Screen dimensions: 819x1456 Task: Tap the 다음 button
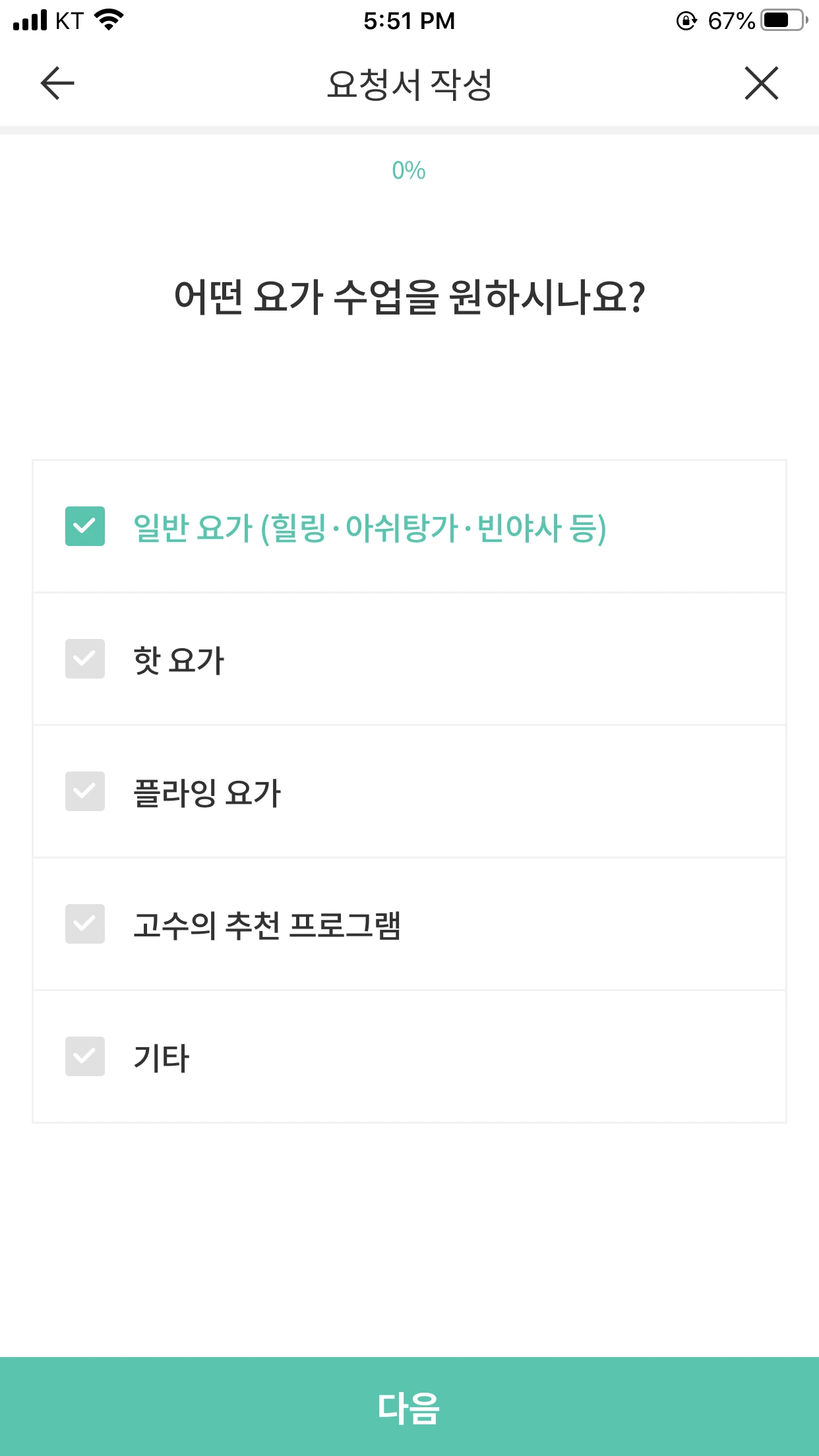pos(409,1407)
